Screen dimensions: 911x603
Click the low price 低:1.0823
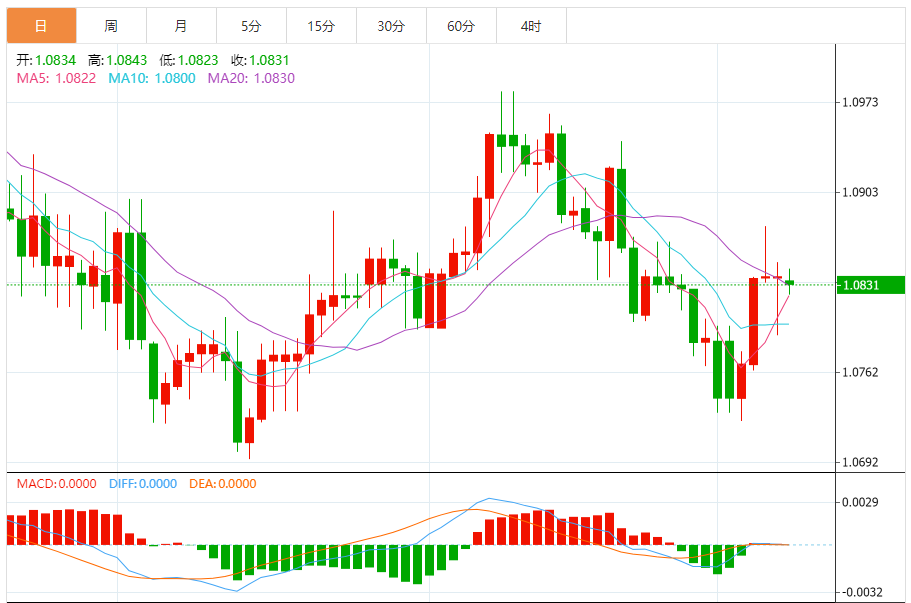coord(189,60)
